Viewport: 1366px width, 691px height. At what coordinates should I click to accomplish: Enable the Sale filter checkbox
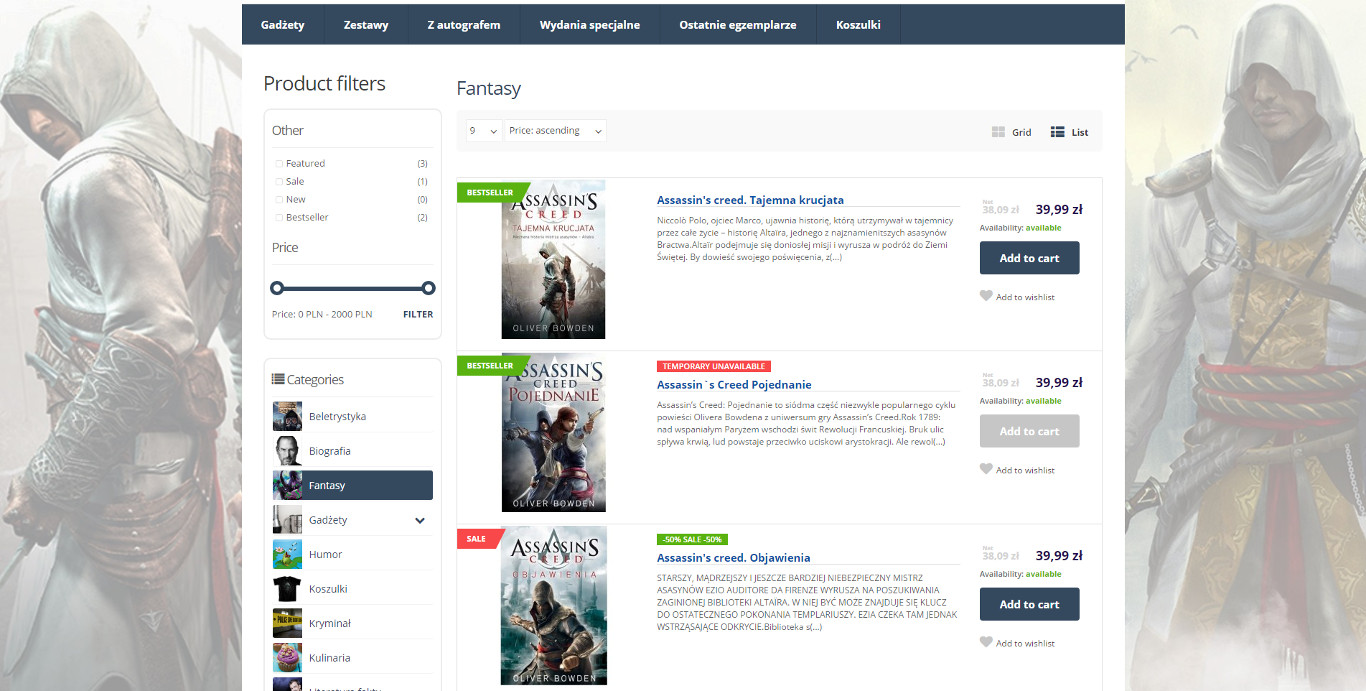279,182
